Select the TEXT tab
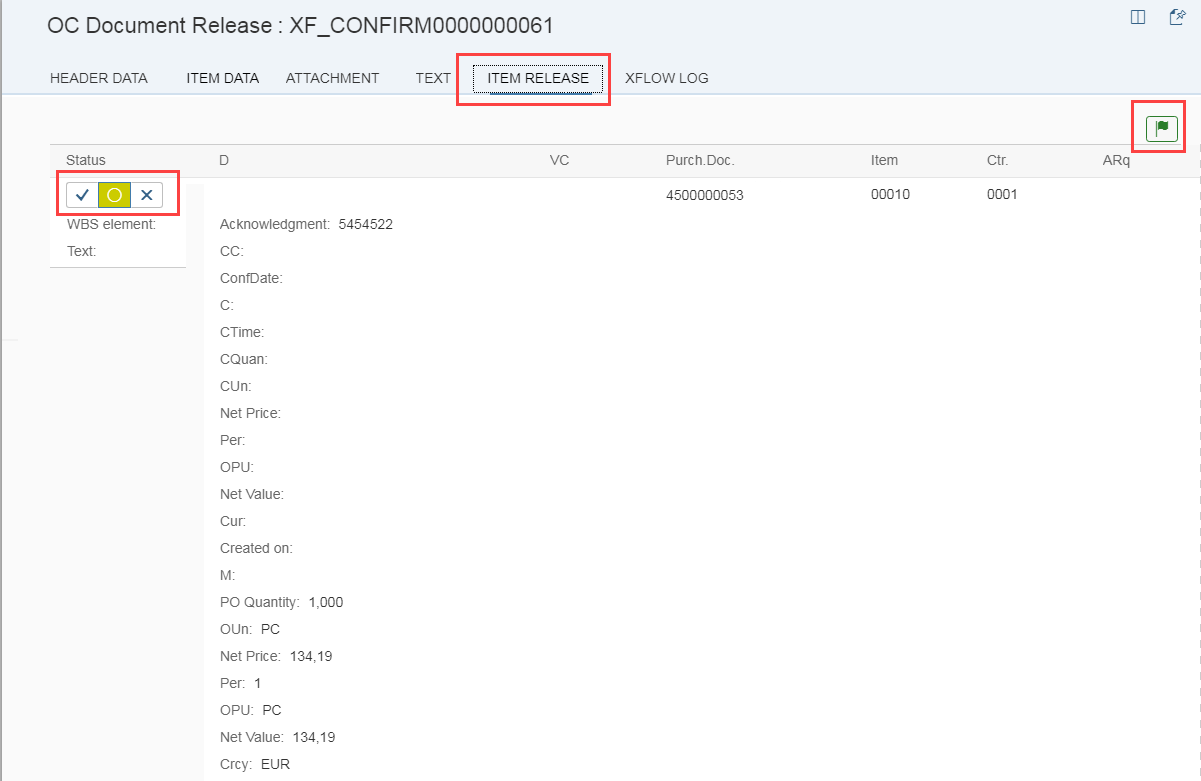 [433, 78]
